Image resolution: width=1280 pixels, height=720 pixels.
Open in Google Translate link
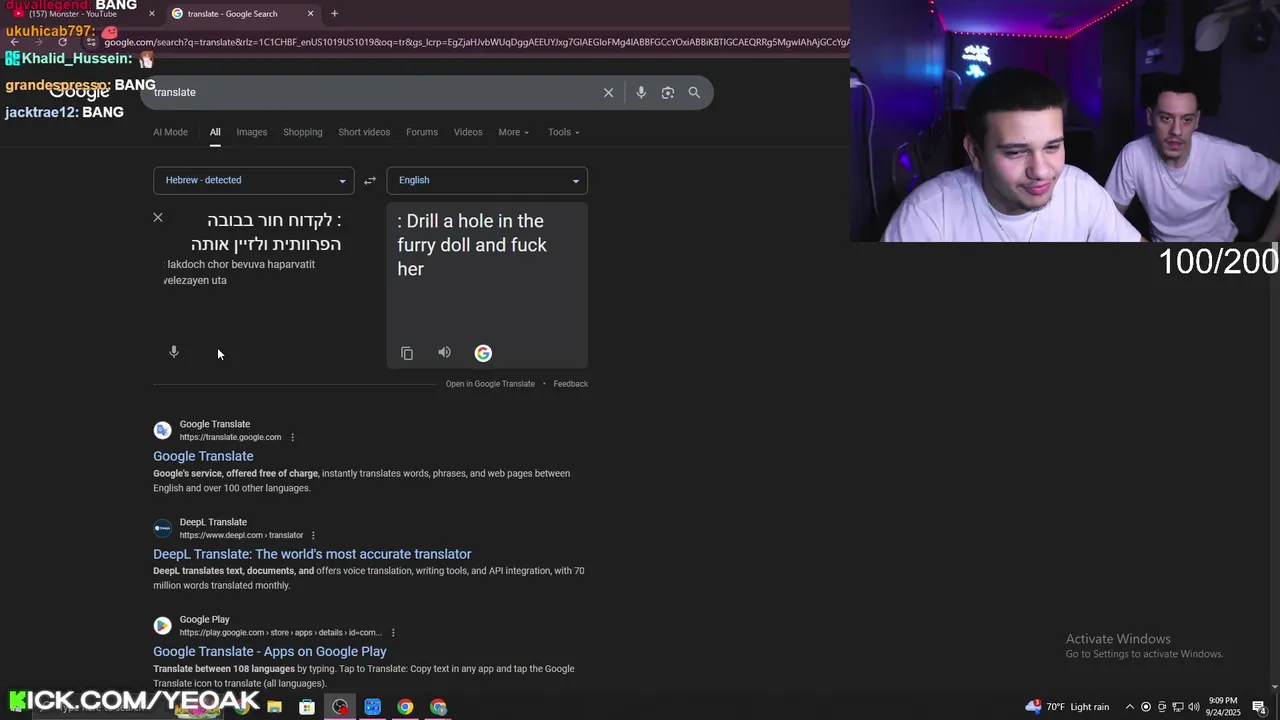pos(490,384)
